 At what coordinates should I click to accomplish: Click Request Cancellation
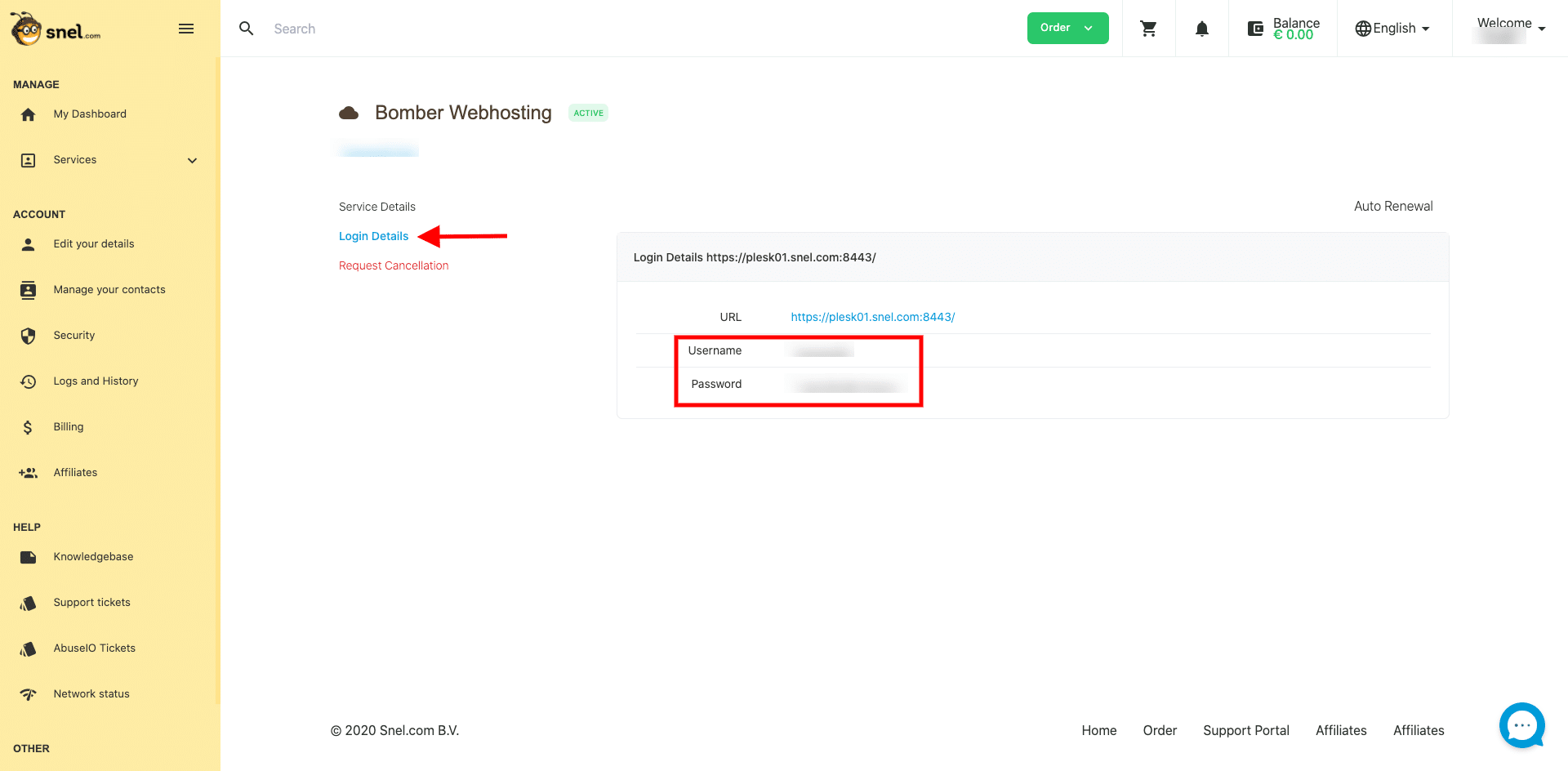click(x=394, y=265)
